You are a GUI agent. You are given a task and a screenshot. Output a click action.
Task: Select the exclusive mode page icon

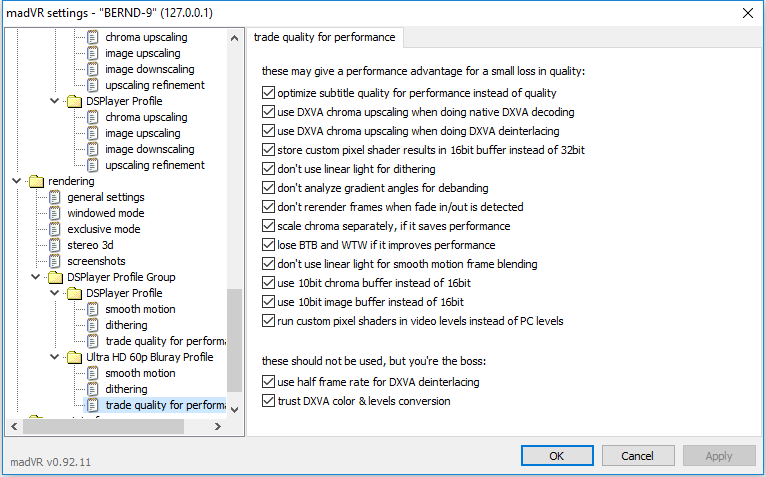coord(55,229)
